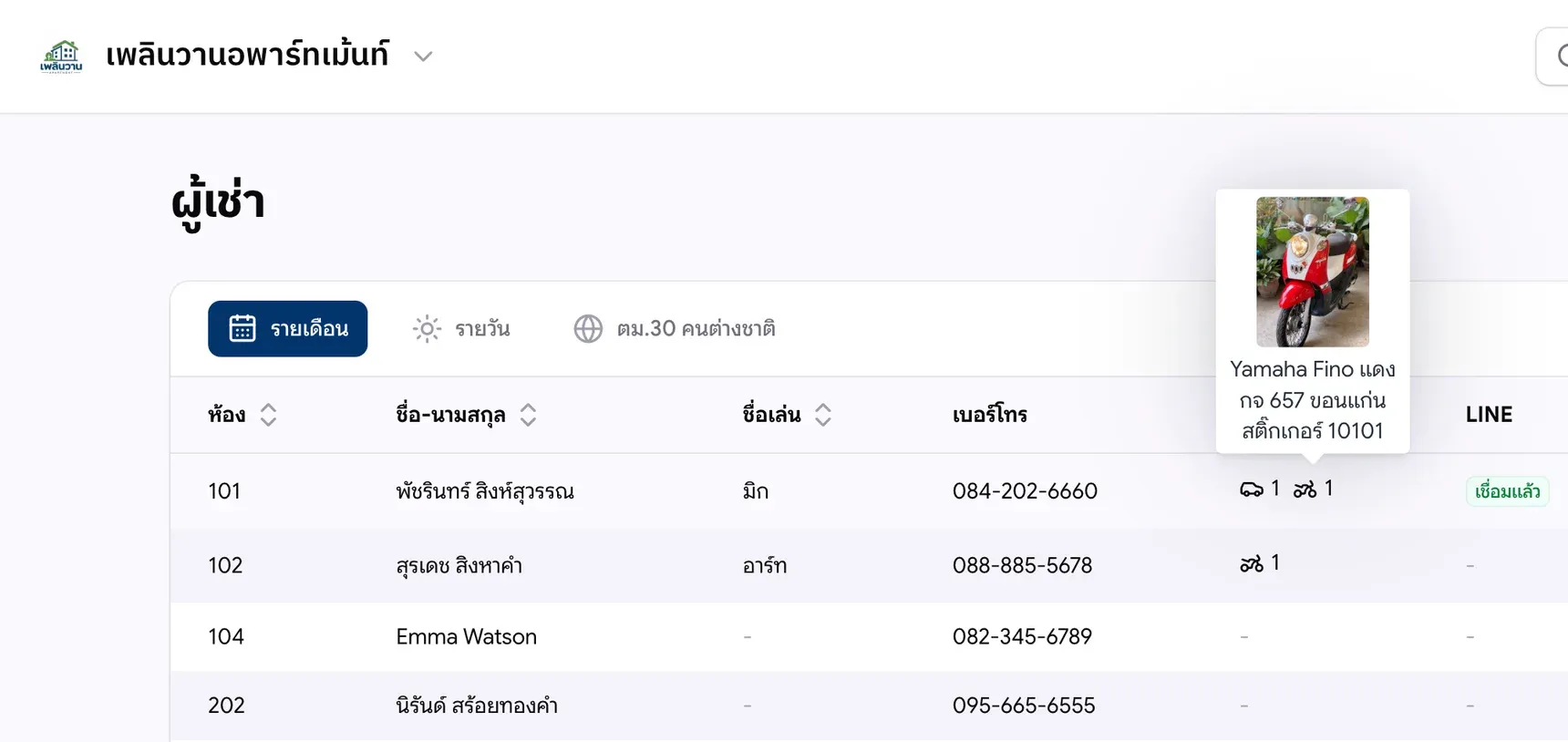Open the Yamaha Fino motorcycle photo thumbnail
Image resolution: width=1568 pixels, height=742 pixels.
click(x=1313, y=272)
